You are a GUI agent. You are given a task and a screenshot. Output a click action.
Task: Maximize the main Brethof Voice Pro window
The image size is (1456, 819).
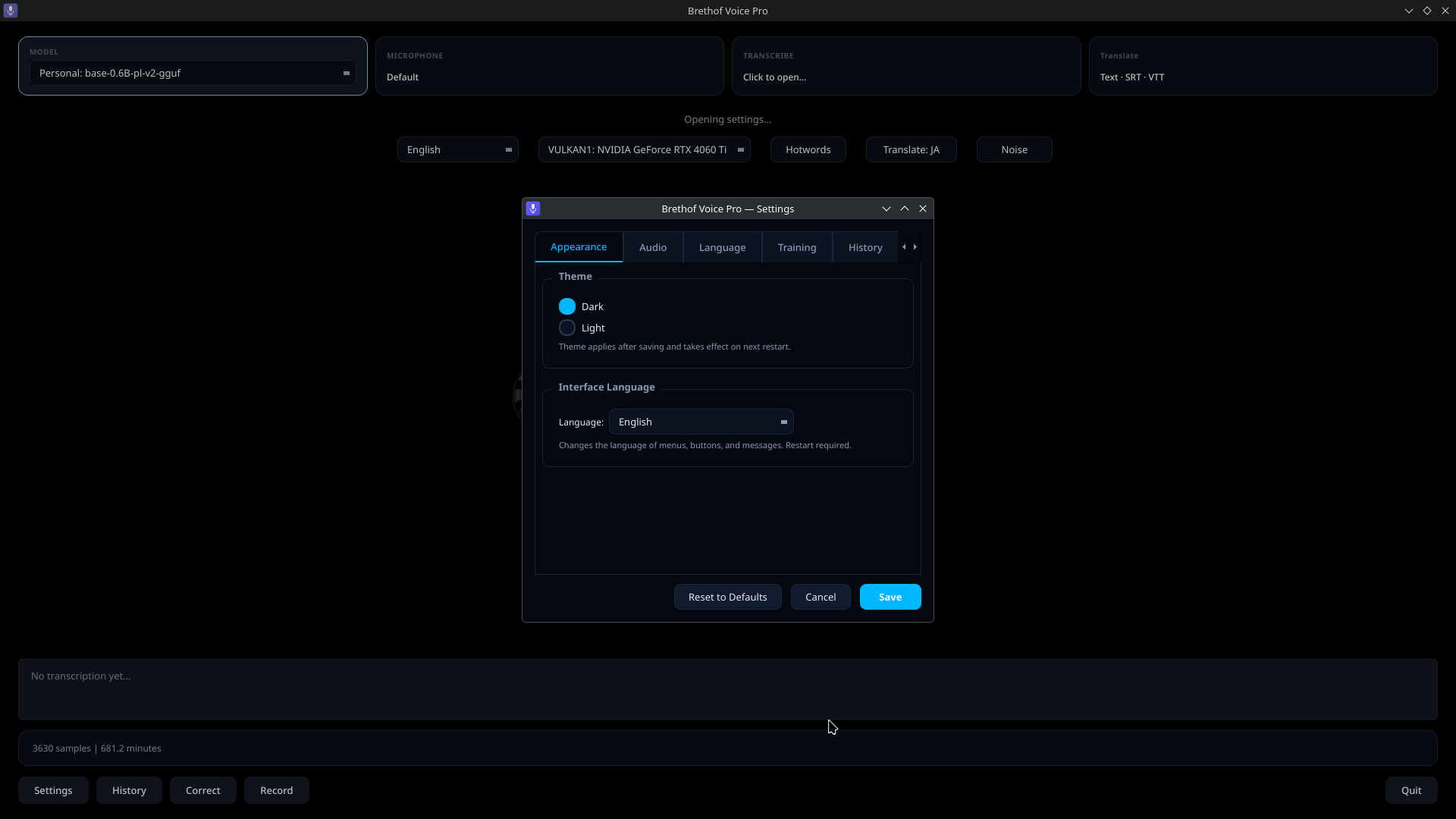(x=1427, y=11)
